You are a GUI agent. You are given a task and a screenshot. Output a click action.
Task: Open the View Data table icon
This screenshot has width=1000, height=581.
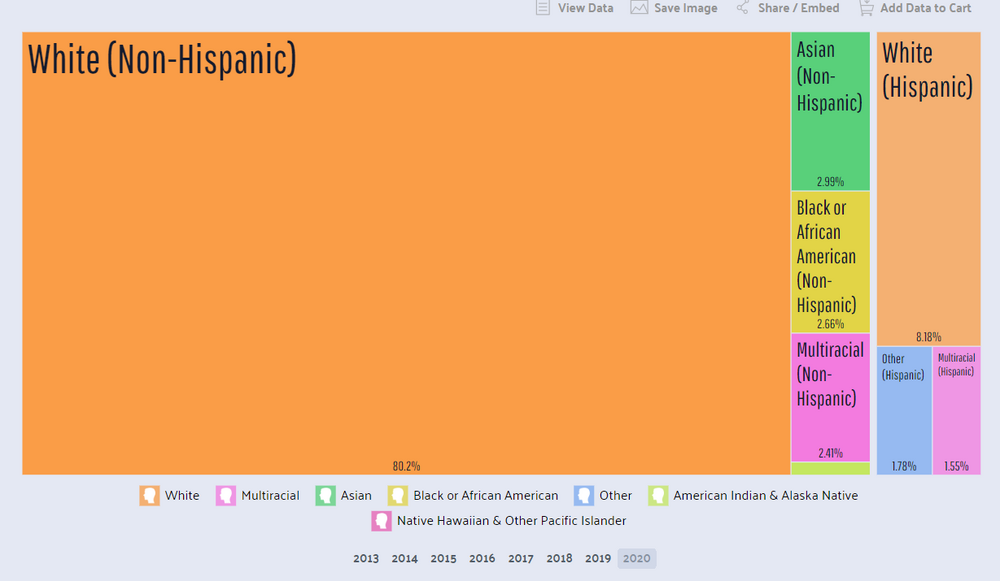(x=544, y=8)
